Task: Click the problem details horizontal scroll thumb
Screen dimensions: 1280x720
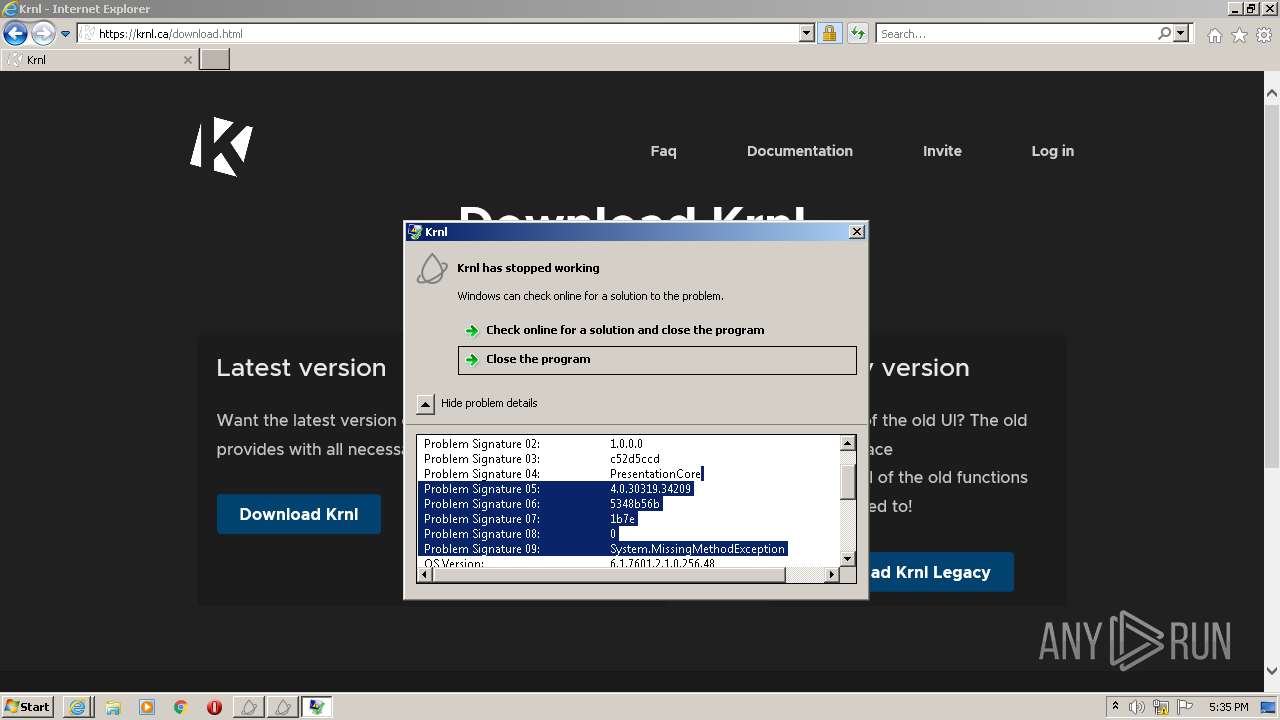Action: click(609, 575)
